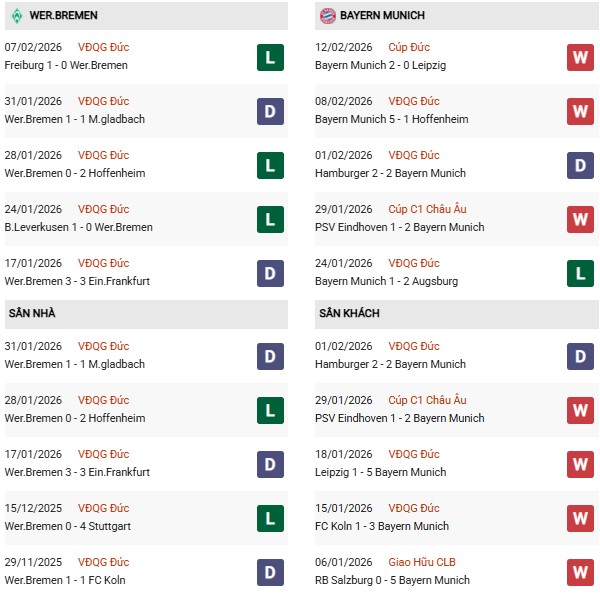Click Giao Hữu CLB competition link
This screenshot has width=600, height=596.
[425, 562]
